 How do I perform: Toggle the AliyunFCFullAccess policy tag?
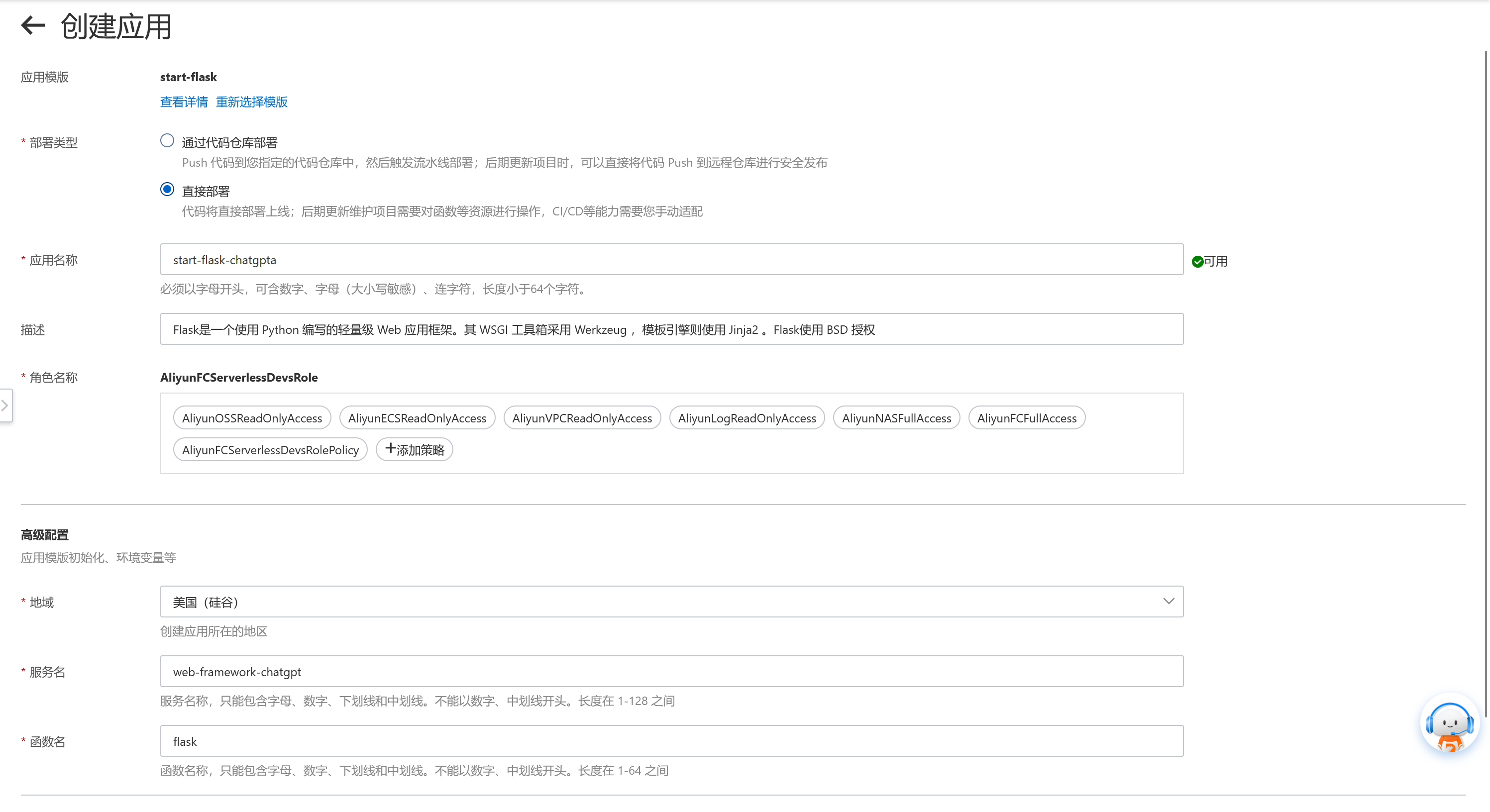[x=1027, y=417]
